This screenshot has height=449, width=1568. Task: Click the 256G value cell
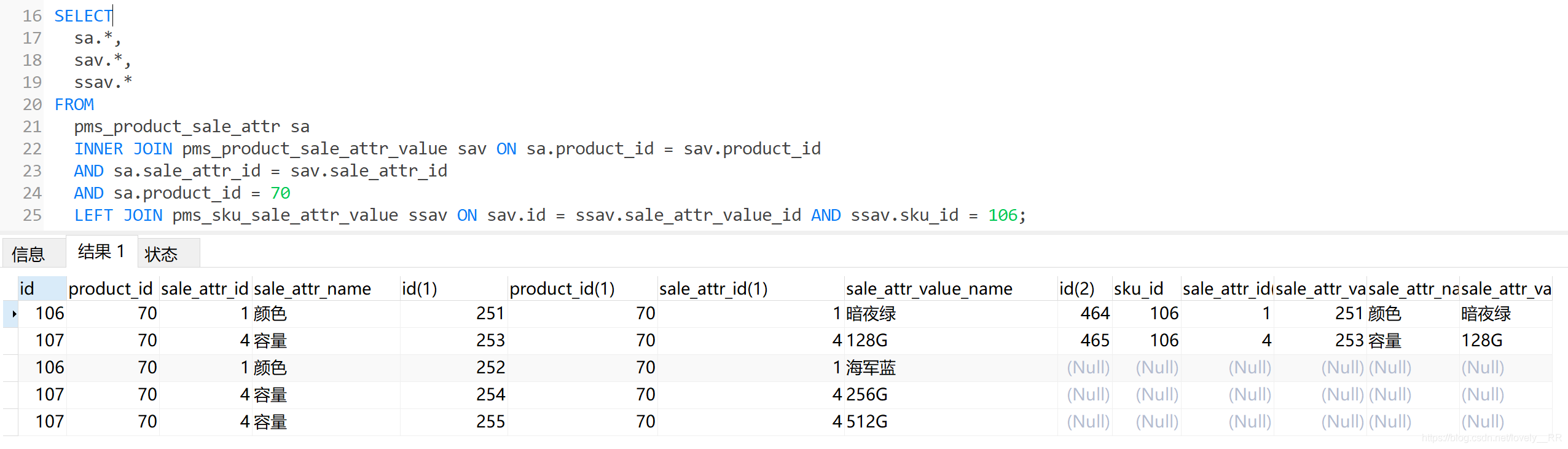[x=866, y=394]
